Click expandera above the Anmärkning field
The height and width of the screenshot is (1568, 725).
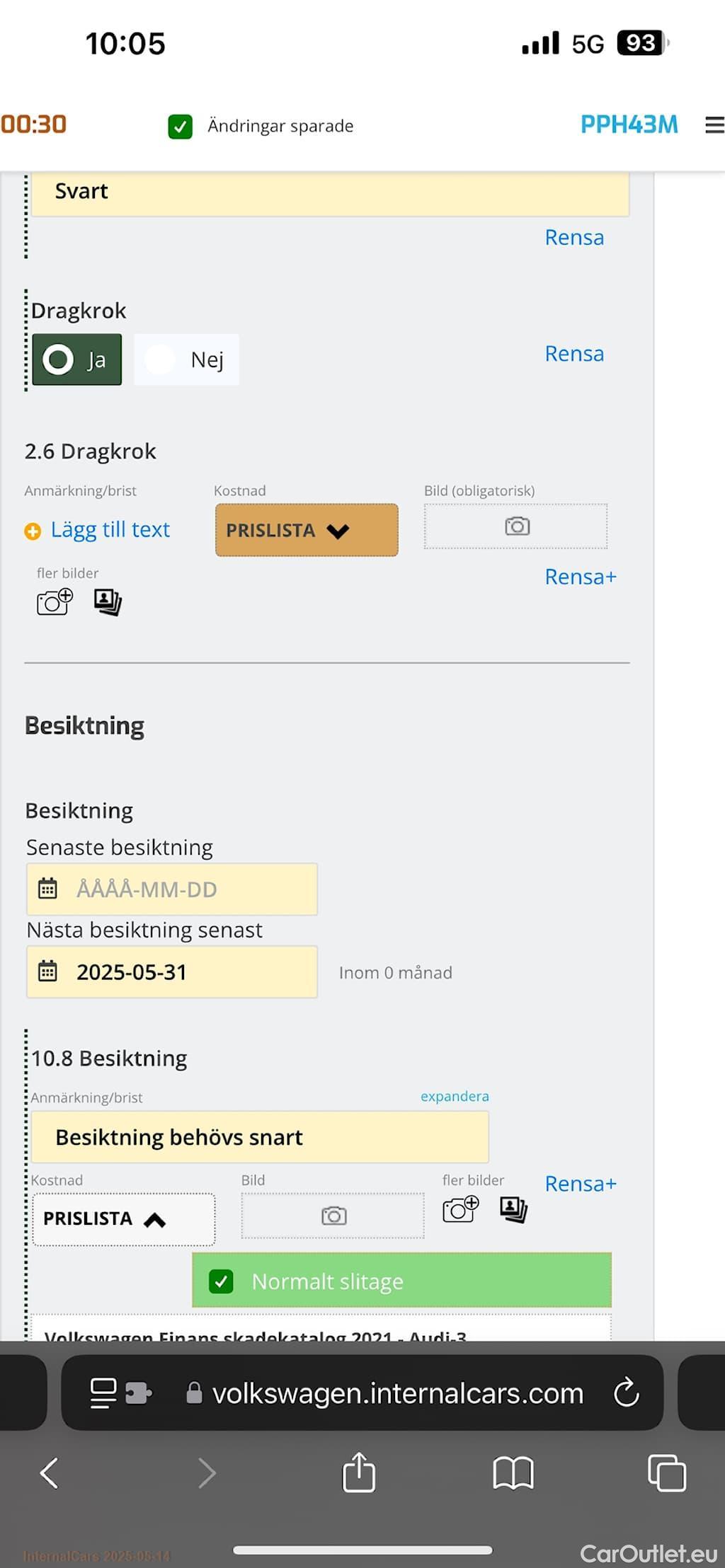pos(455,1096)
